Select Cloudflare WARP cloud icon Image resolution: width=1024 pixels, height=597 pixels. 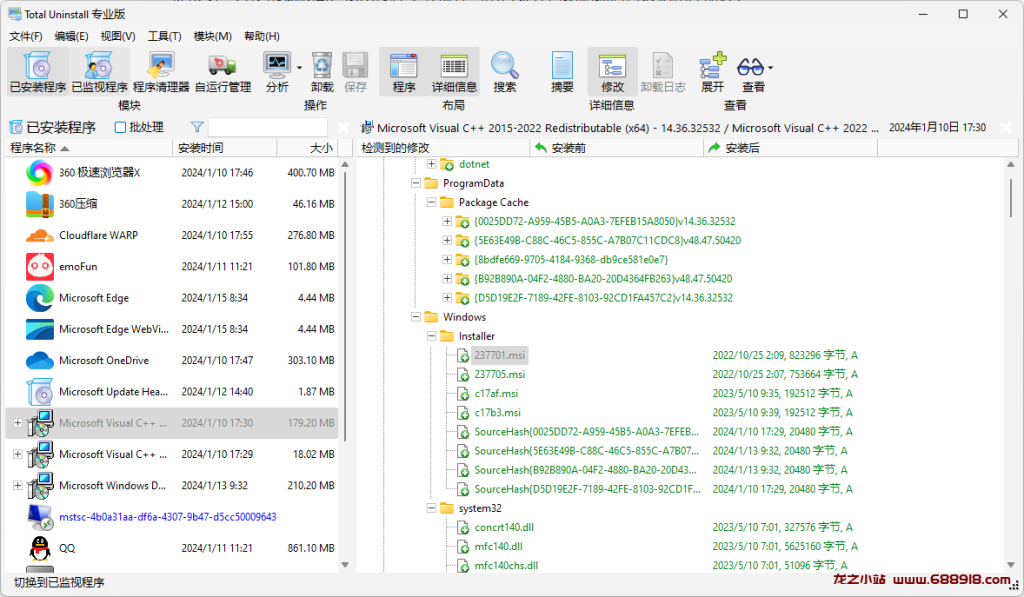39,235
